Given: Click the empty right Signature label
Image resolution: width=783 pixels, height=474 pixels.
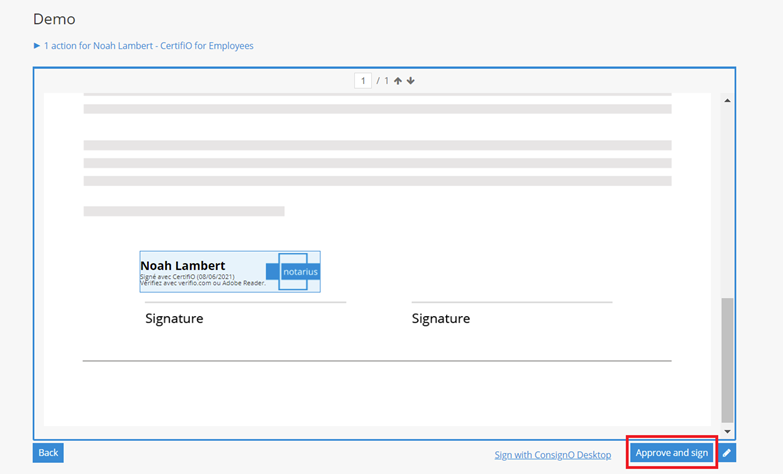Looking at the screenshot, I should pyautogui.click(x=440, y=319).
